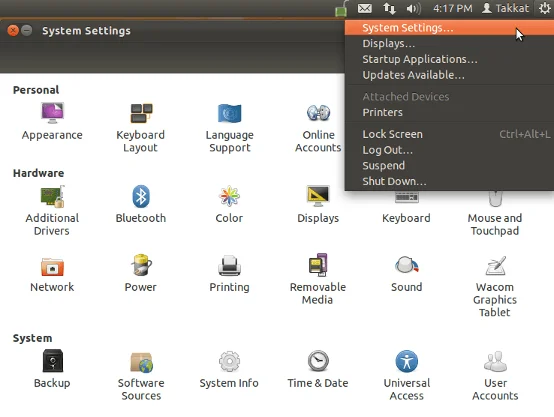
Task: Click Updates Available... menu entry
Action: click(449, 75)
